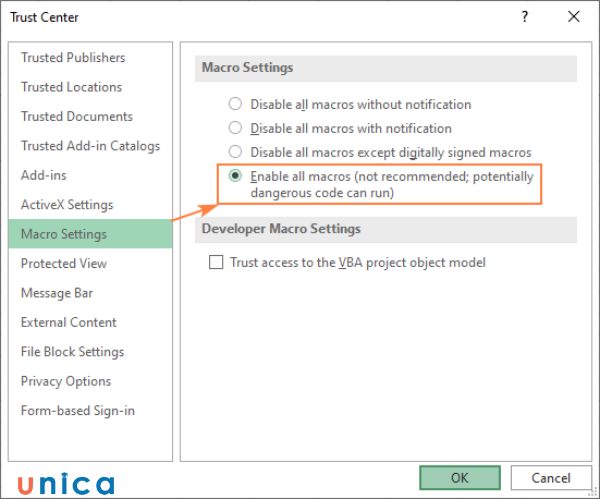The image size is (600, 499).
Task: Select the Macro Settings category
Action: click(64, 234)
